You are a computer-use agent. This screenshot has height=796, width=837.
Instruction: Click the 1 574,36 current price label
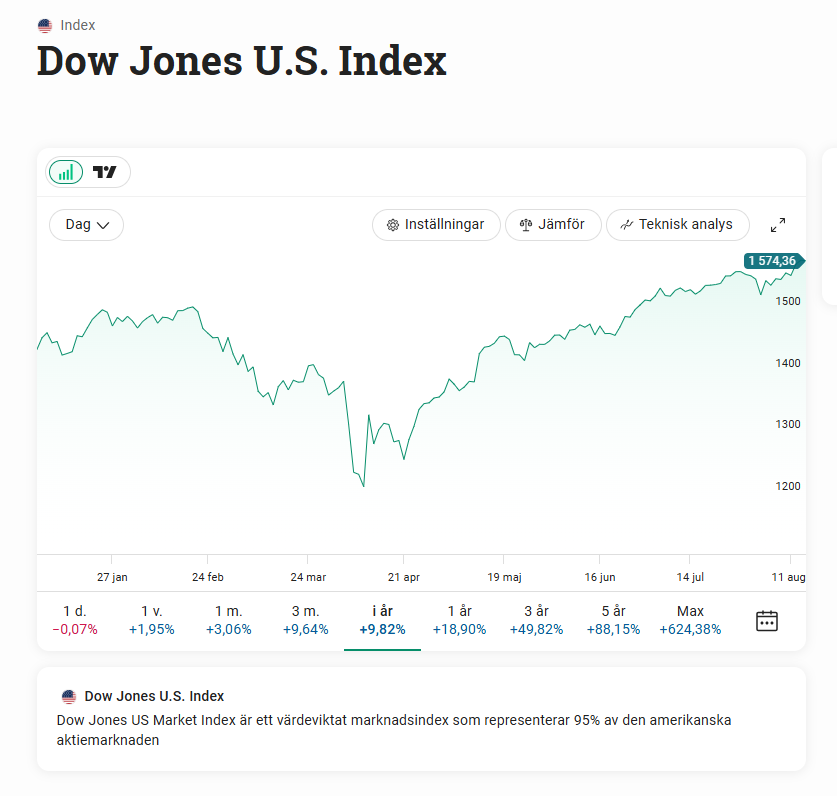[x=771, y=261]
